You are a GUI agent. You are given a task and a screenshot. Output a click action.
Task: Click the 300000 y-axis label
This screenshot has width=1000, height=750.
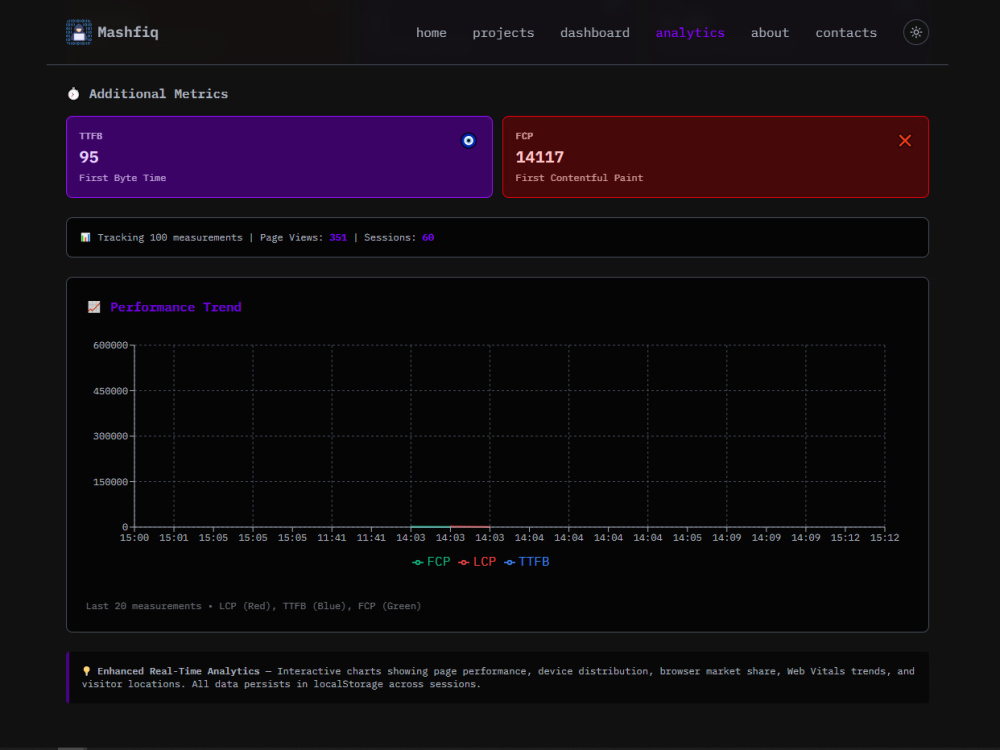tap(110, 436)
